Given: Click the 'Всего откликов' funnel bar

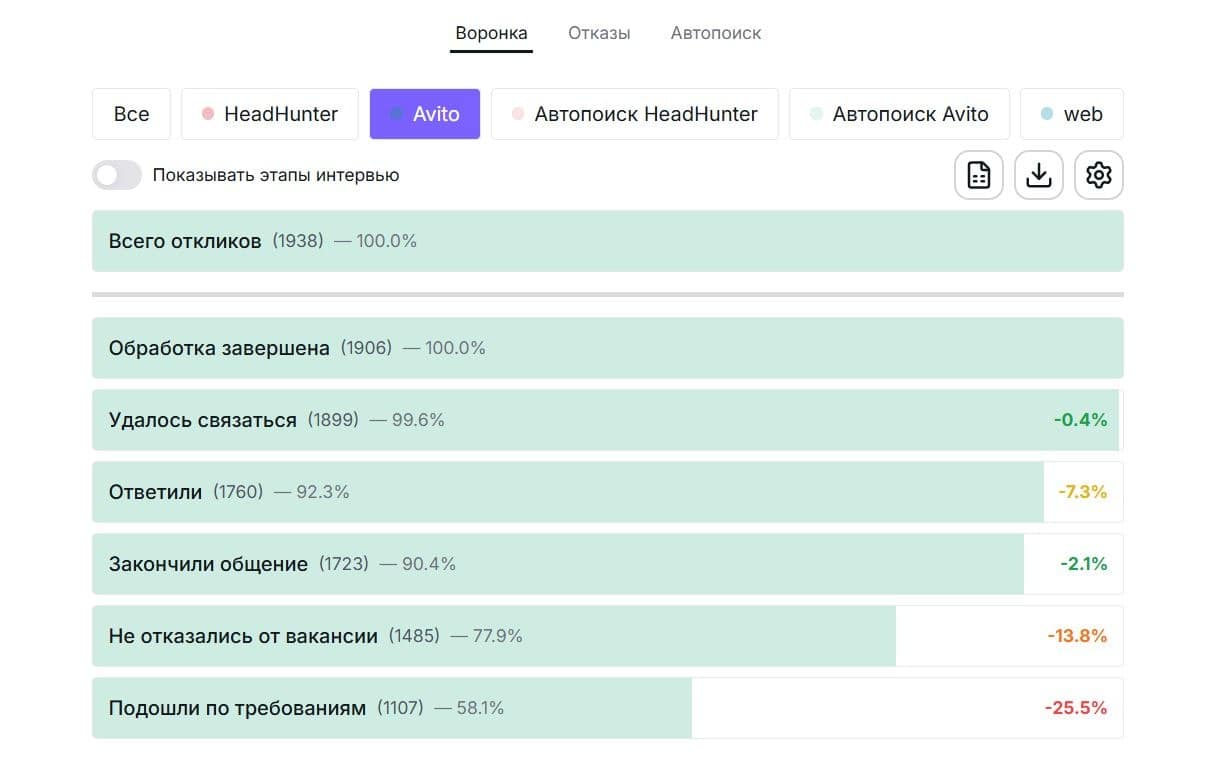Looking at the screenshot, I should pyautogui.click(x=608, y=241).
